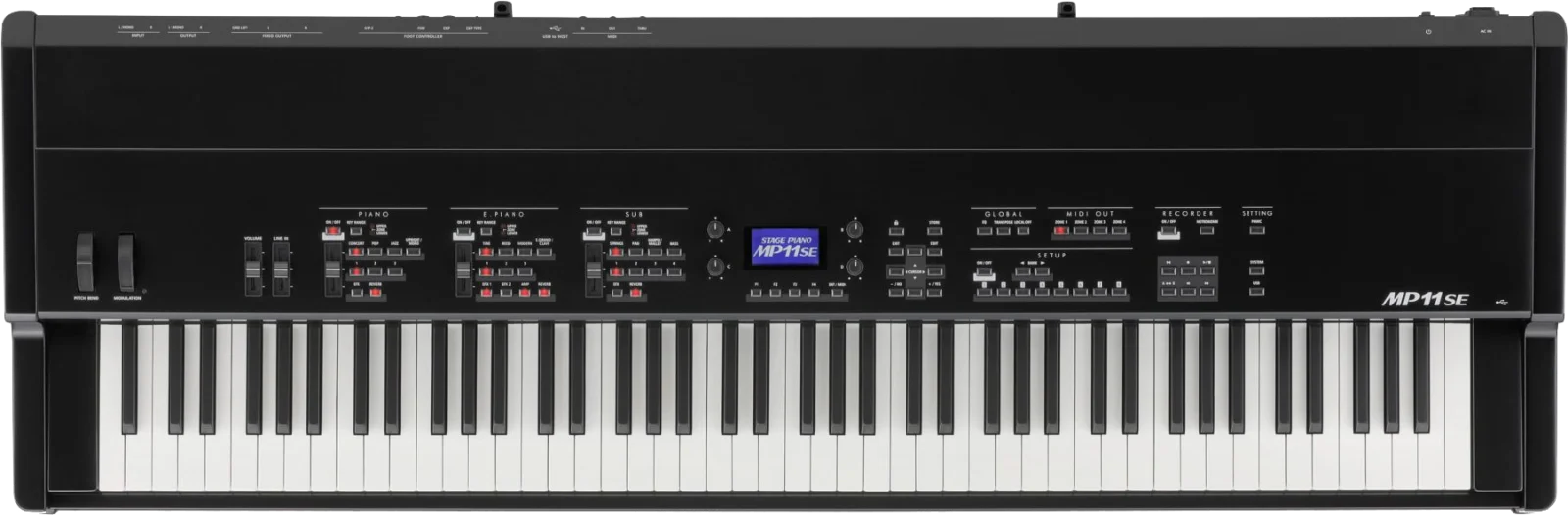Select the CONCERT piano sound button

tap(356, 252)
